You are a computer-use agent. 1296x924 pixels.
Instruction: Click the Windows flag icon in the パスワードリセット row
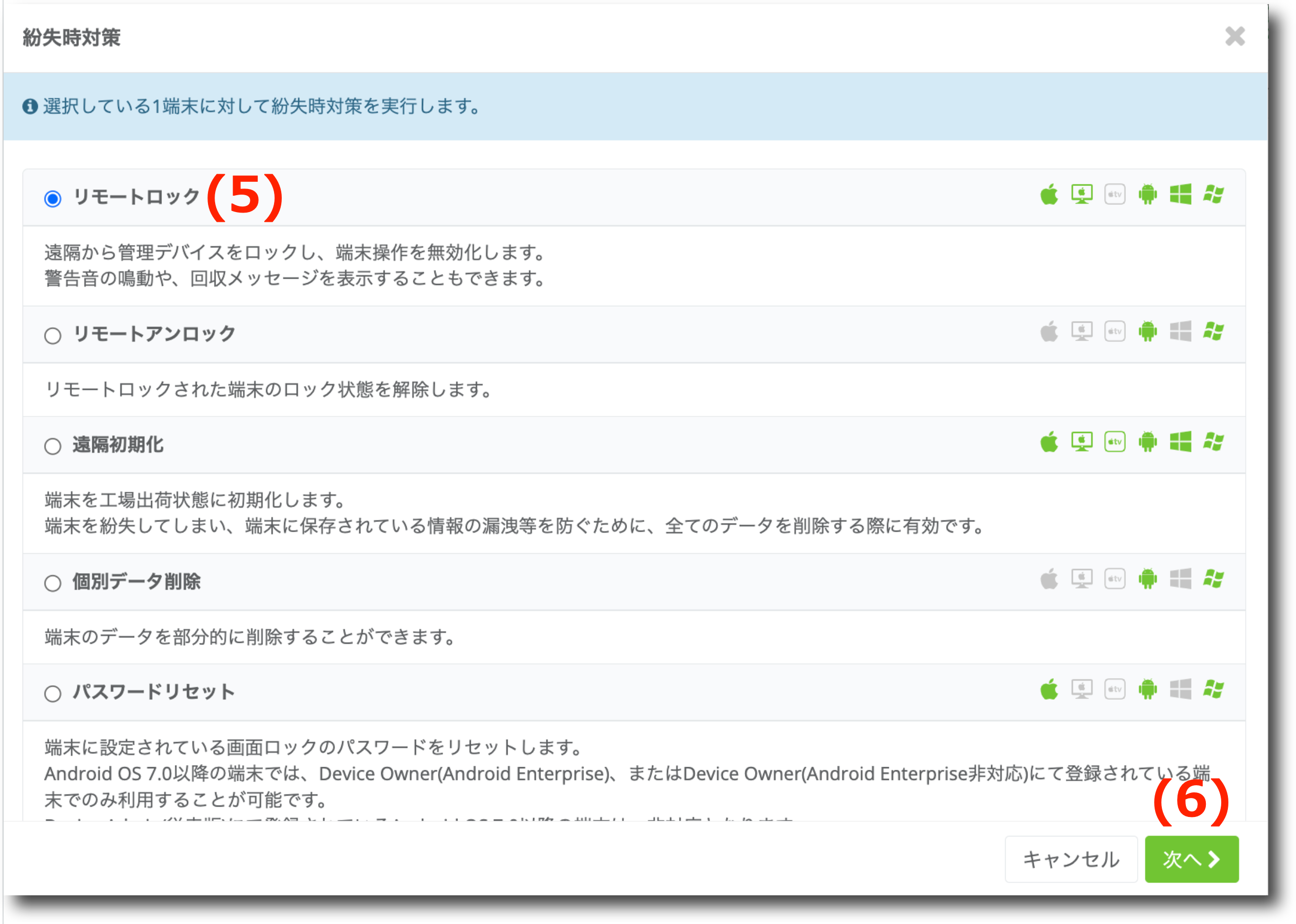[x=1214, y=689]
